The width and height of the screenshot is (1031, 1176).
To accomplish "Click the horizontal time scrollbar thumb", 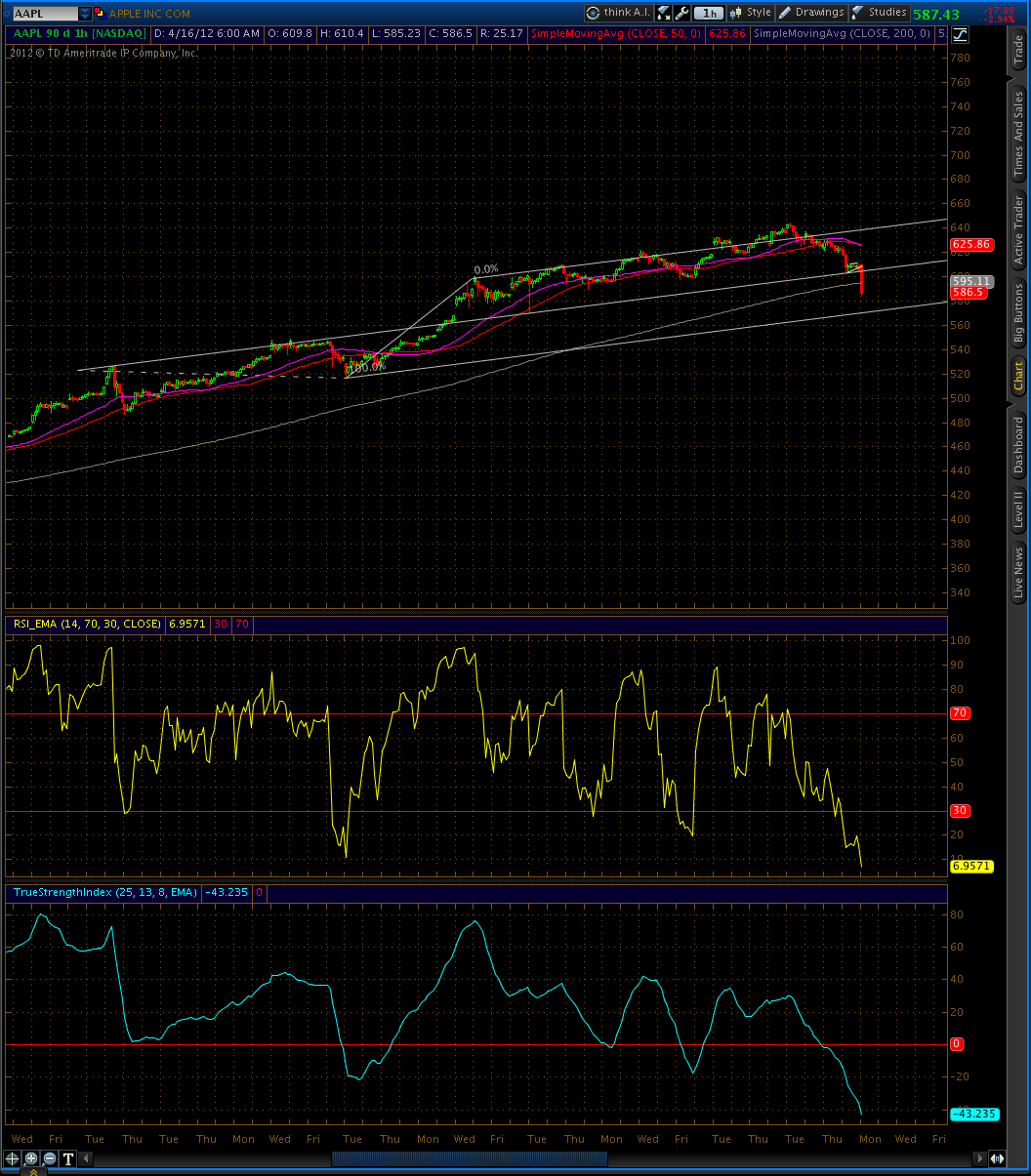I will (470, 1158).
